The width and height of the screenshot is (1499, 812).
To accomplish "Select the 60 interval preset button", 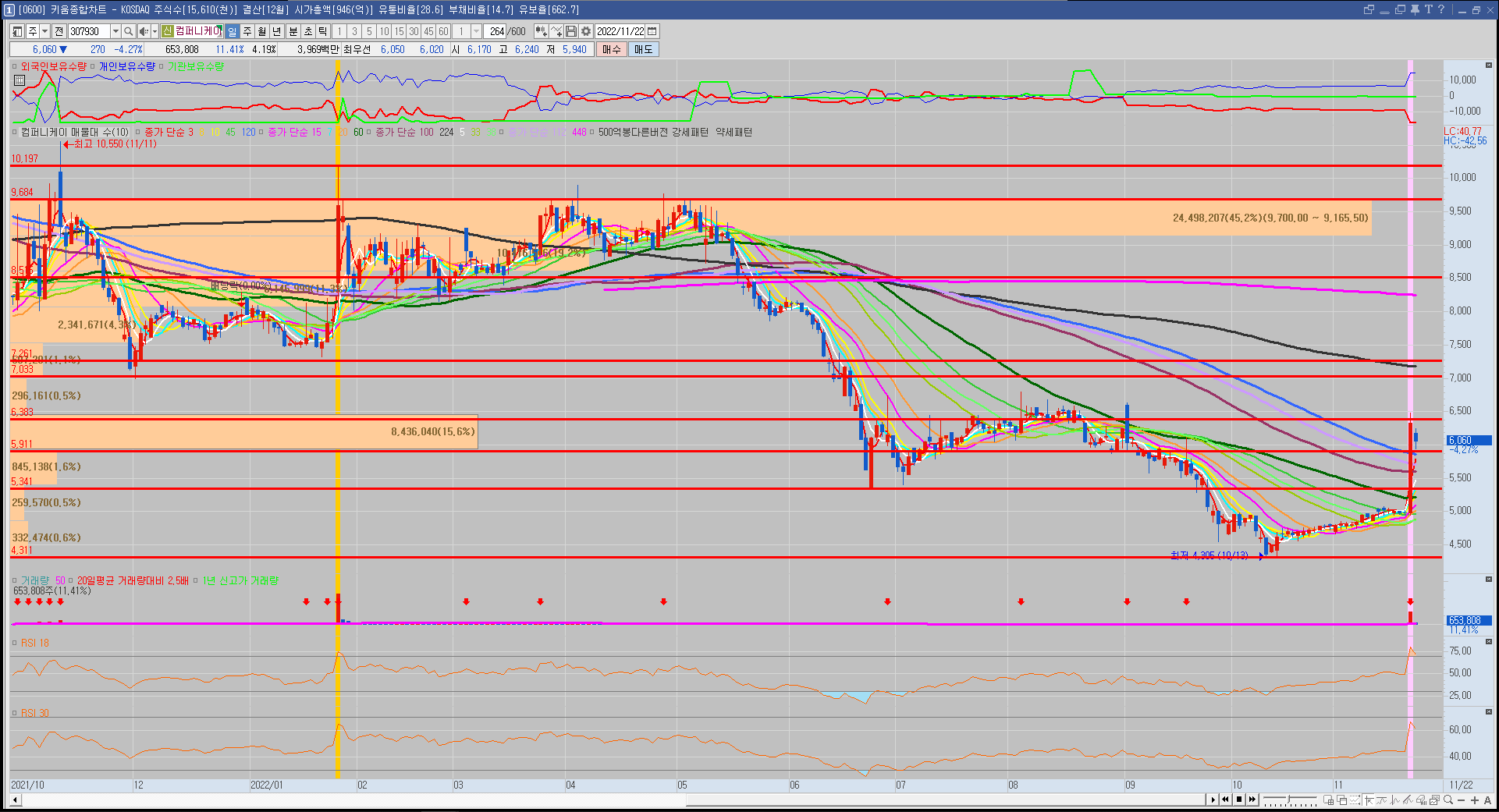I will click(x=443, y=31).
